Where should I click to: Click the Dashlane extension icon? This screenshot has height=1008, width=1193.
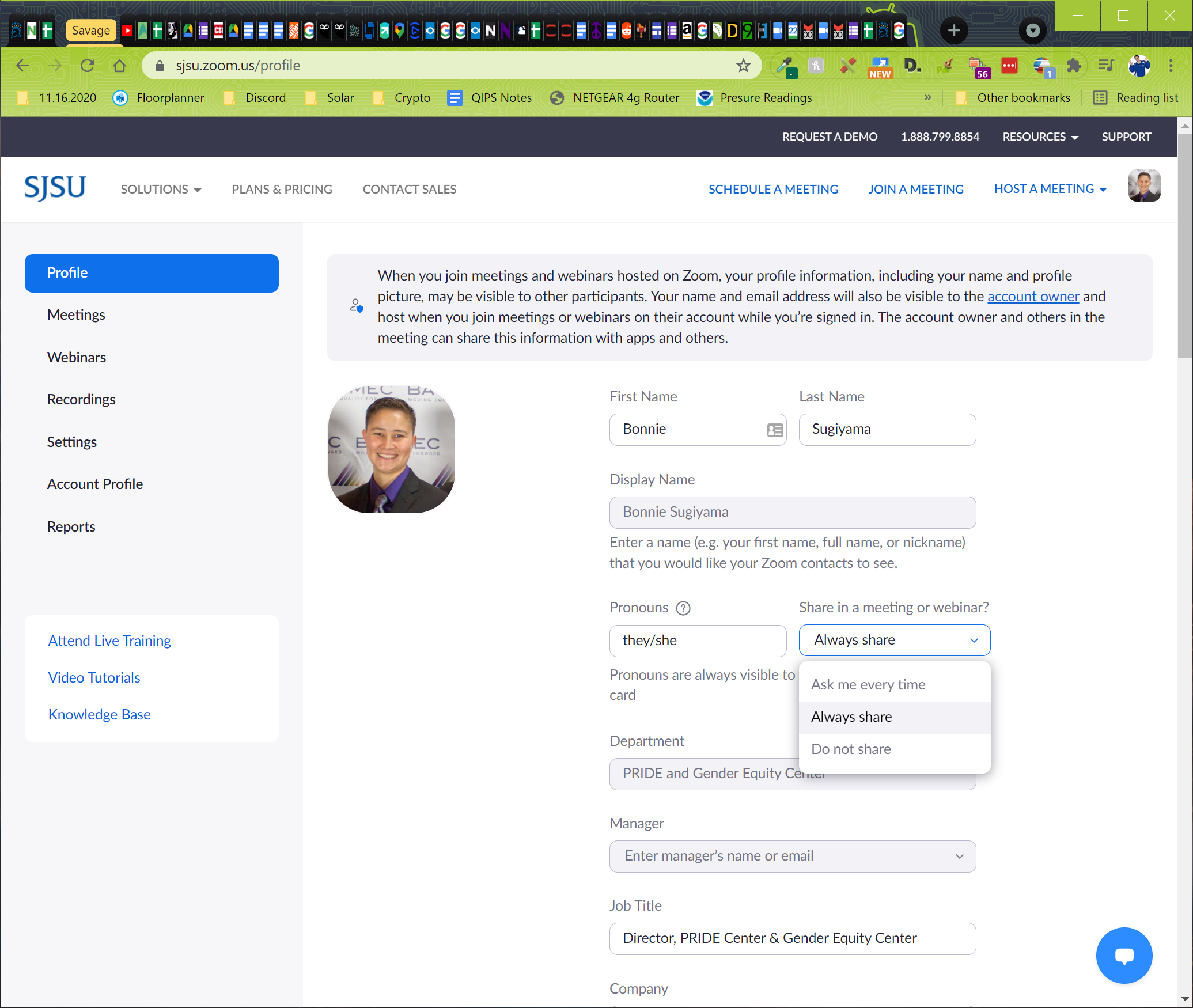tap(912, 65)
